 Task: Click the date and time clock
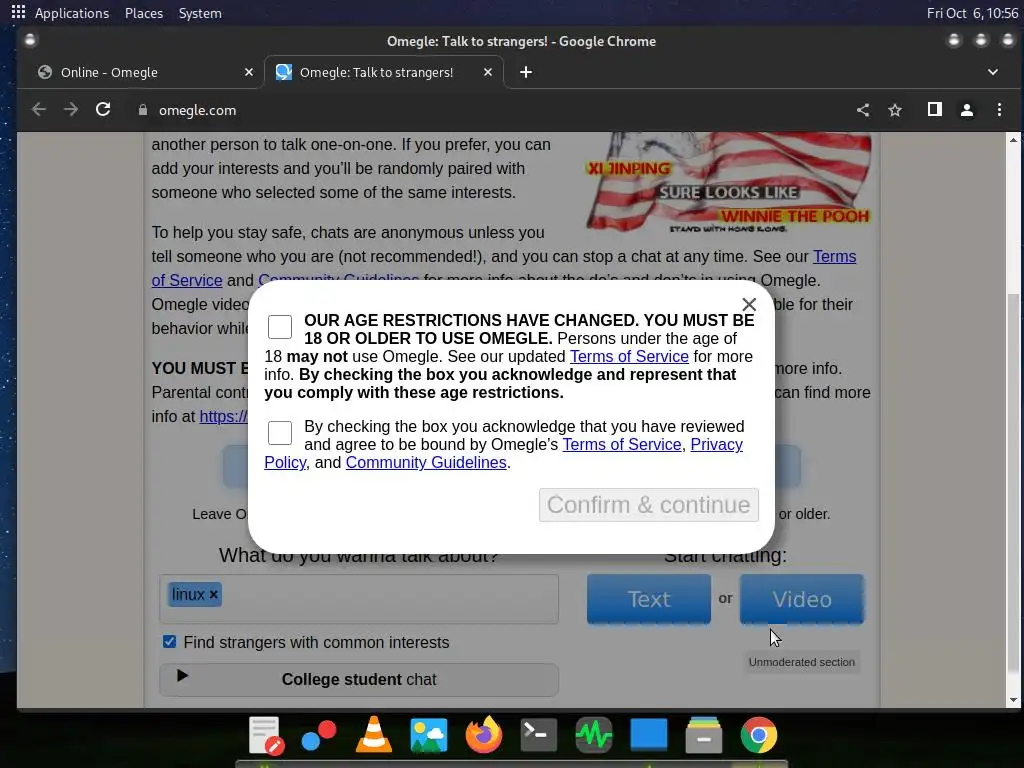(x=972, y=13)
